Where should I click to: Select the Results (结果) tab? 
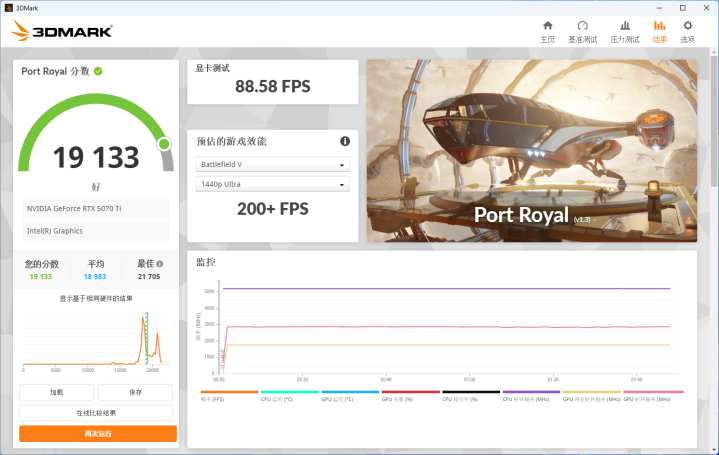point(659,31)
